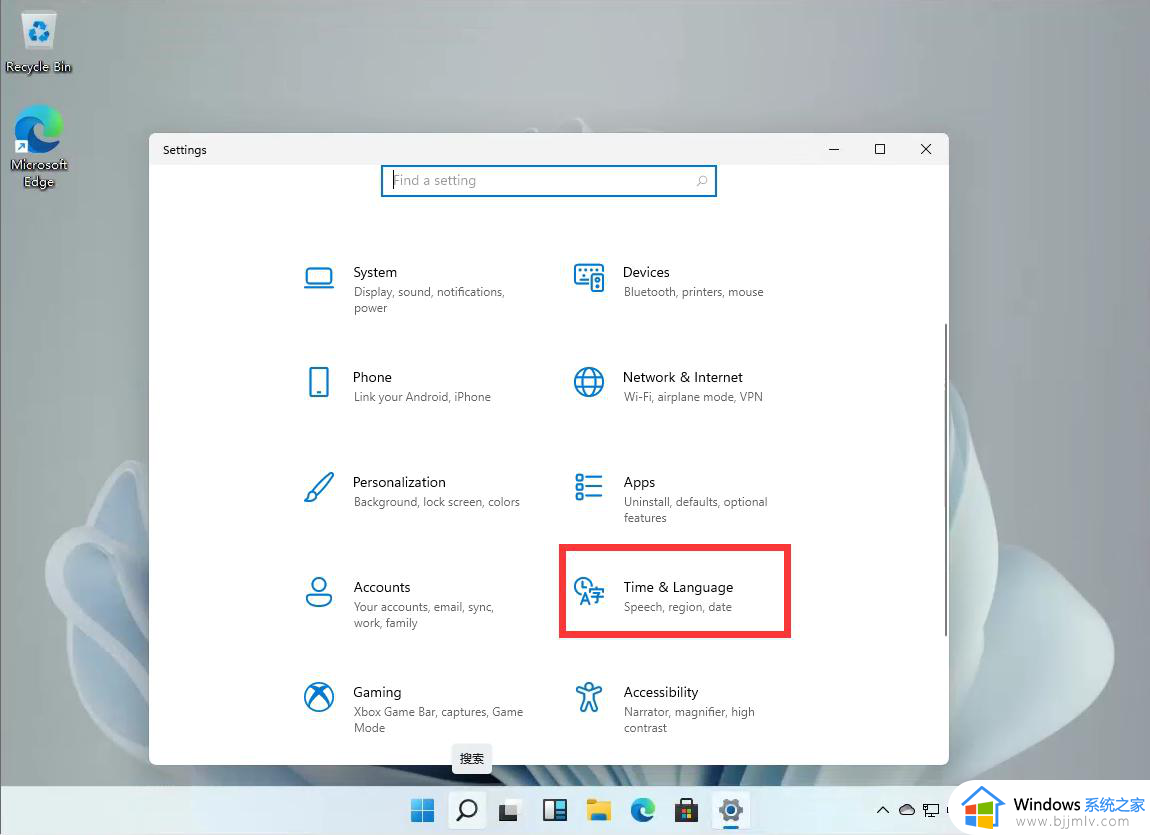Click 'Link your Android, iPhone' text
The width and height of the screenshot is (1150, 835).
pos(422,397)
